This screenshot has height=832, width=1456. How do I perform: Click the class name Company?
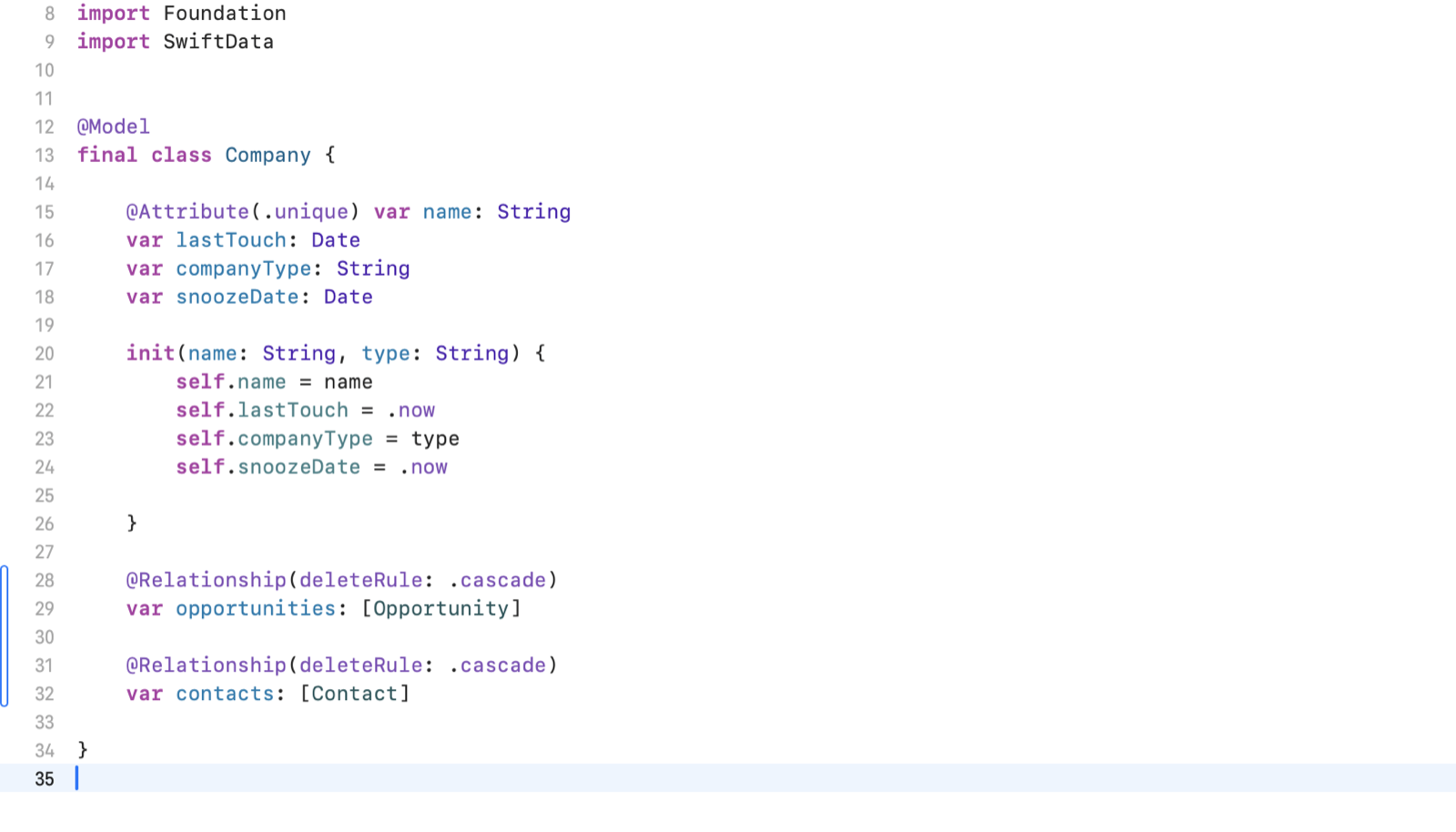pos(268,156)
